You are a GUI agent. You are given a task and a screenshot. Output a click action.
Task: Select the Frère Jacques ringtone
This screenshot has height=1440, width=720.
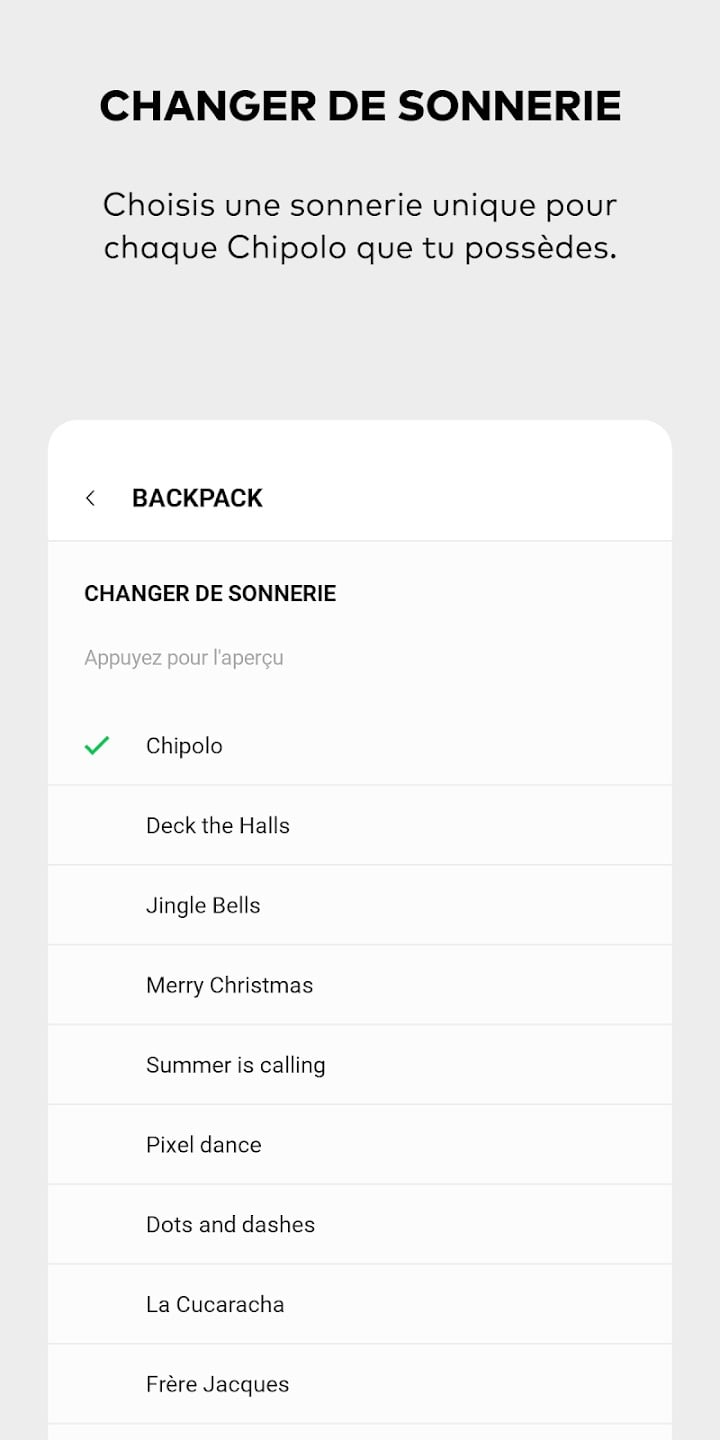[x=218, y=1386]
